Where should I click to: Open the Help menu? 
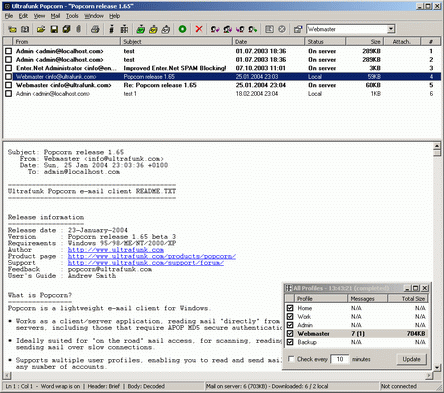114,16
